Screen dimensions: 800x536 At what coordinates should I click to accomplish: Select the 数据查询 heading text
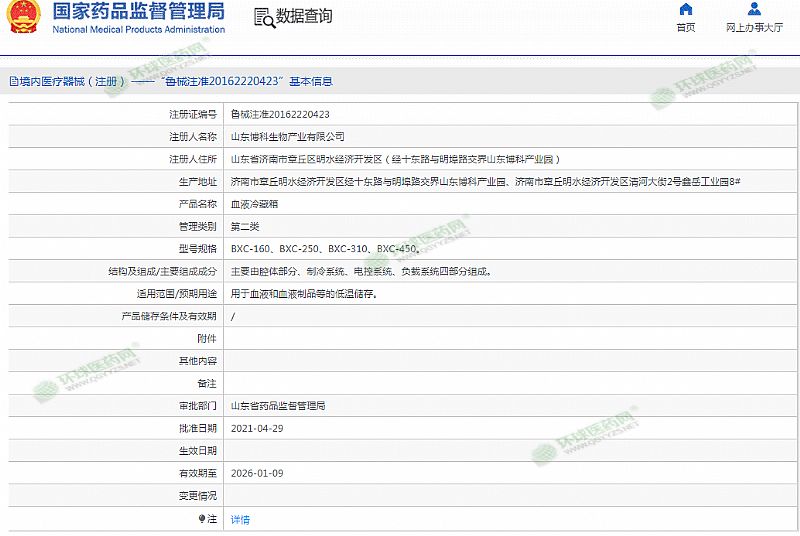pos(304,17)
